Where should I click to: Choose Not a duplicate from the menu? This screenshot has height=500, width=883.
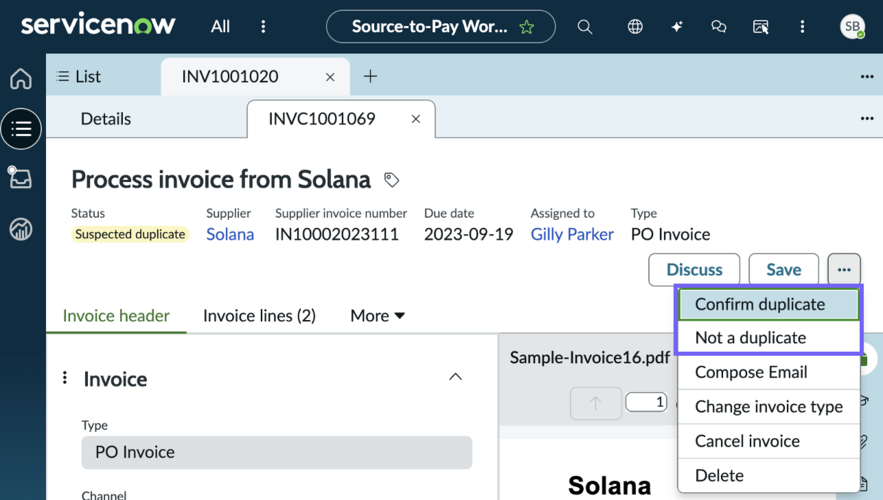pos(769,338)
